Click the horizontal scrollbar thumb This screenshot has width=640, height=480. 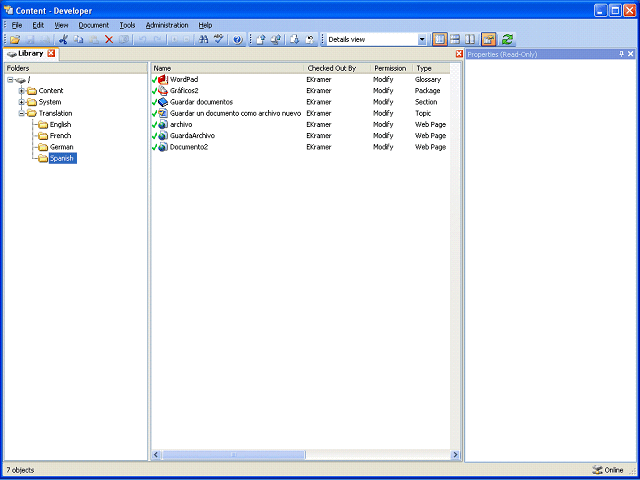tap(233, 455)
